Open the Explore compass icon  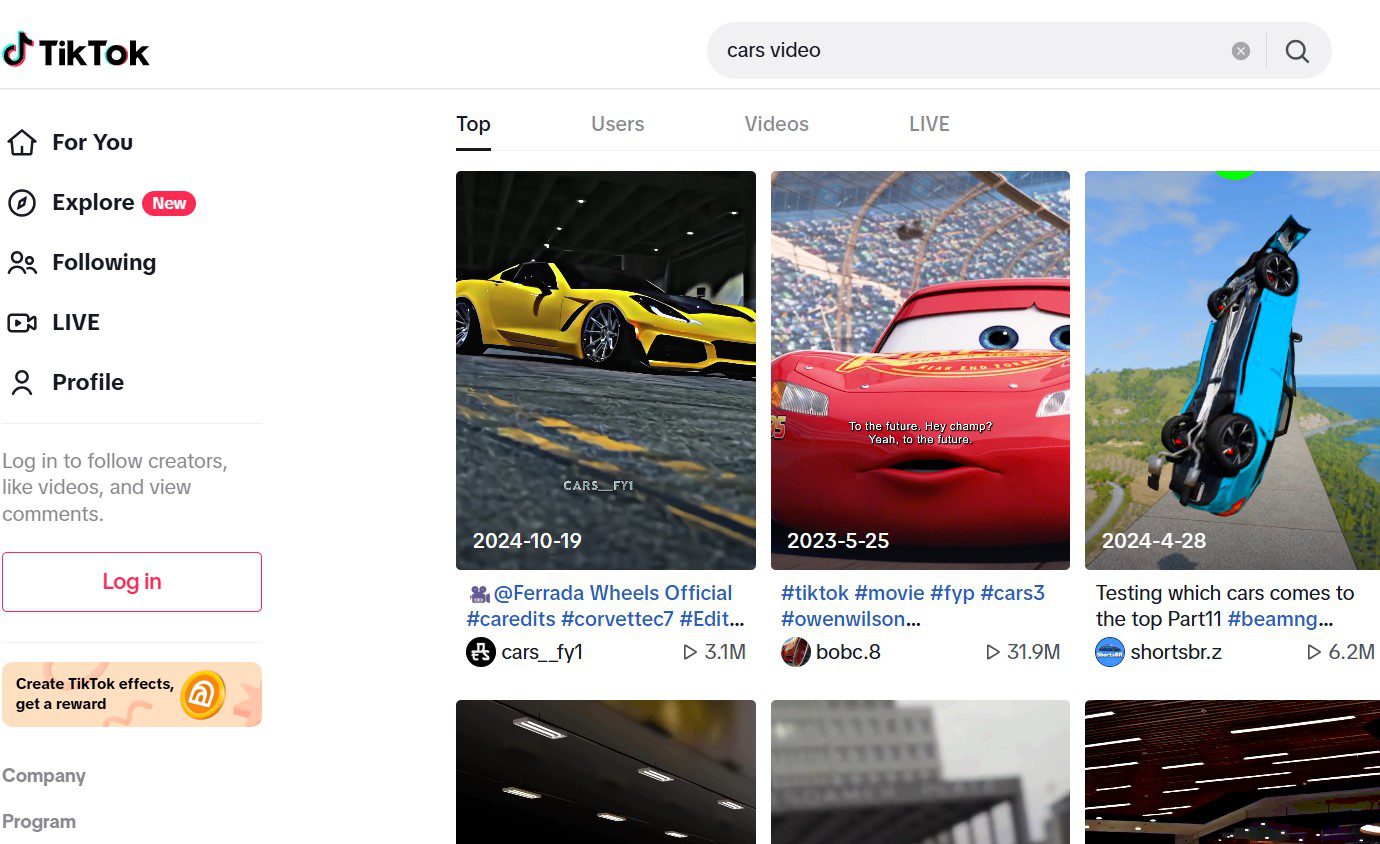22,203
